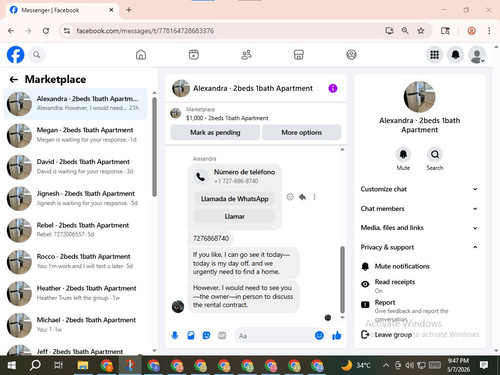
Task: Send a thumbs up like
Action: click(337, 335)
